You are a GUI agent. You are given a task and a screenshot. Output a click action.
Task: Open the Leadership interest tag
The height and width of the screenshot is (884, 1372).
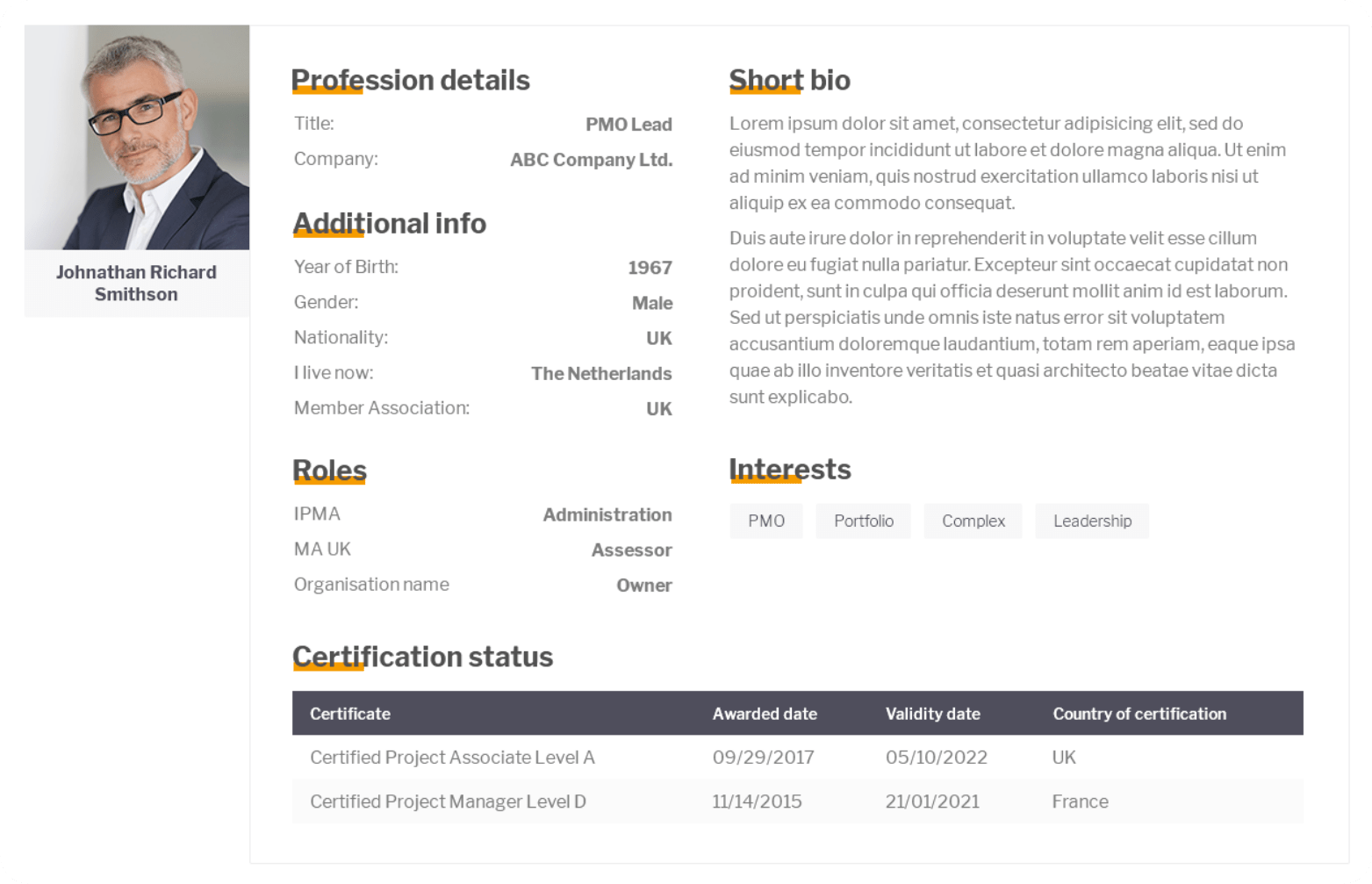point(1093,521)
